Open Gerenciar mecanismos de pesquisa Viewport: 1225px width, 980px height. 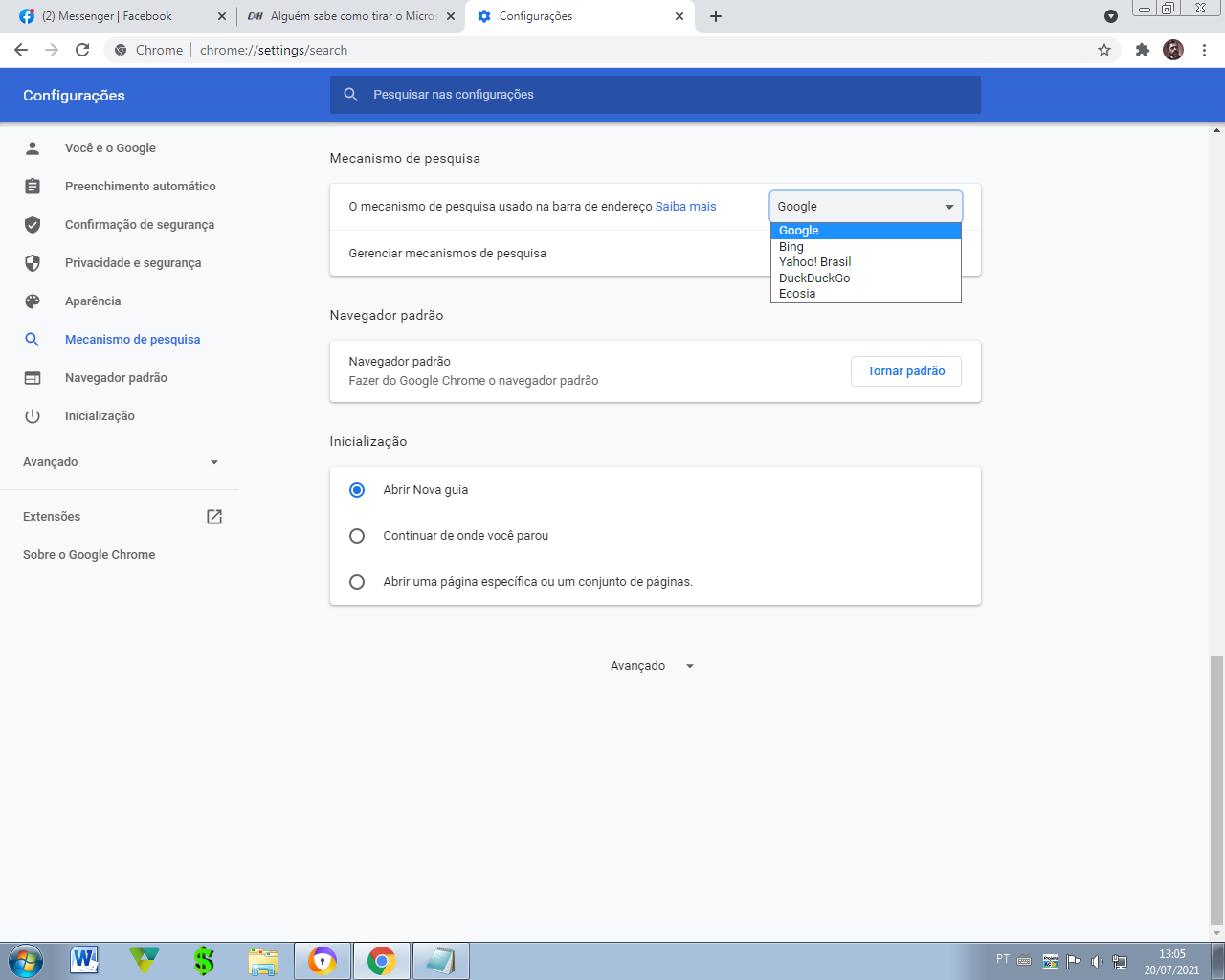click(656, 254)
